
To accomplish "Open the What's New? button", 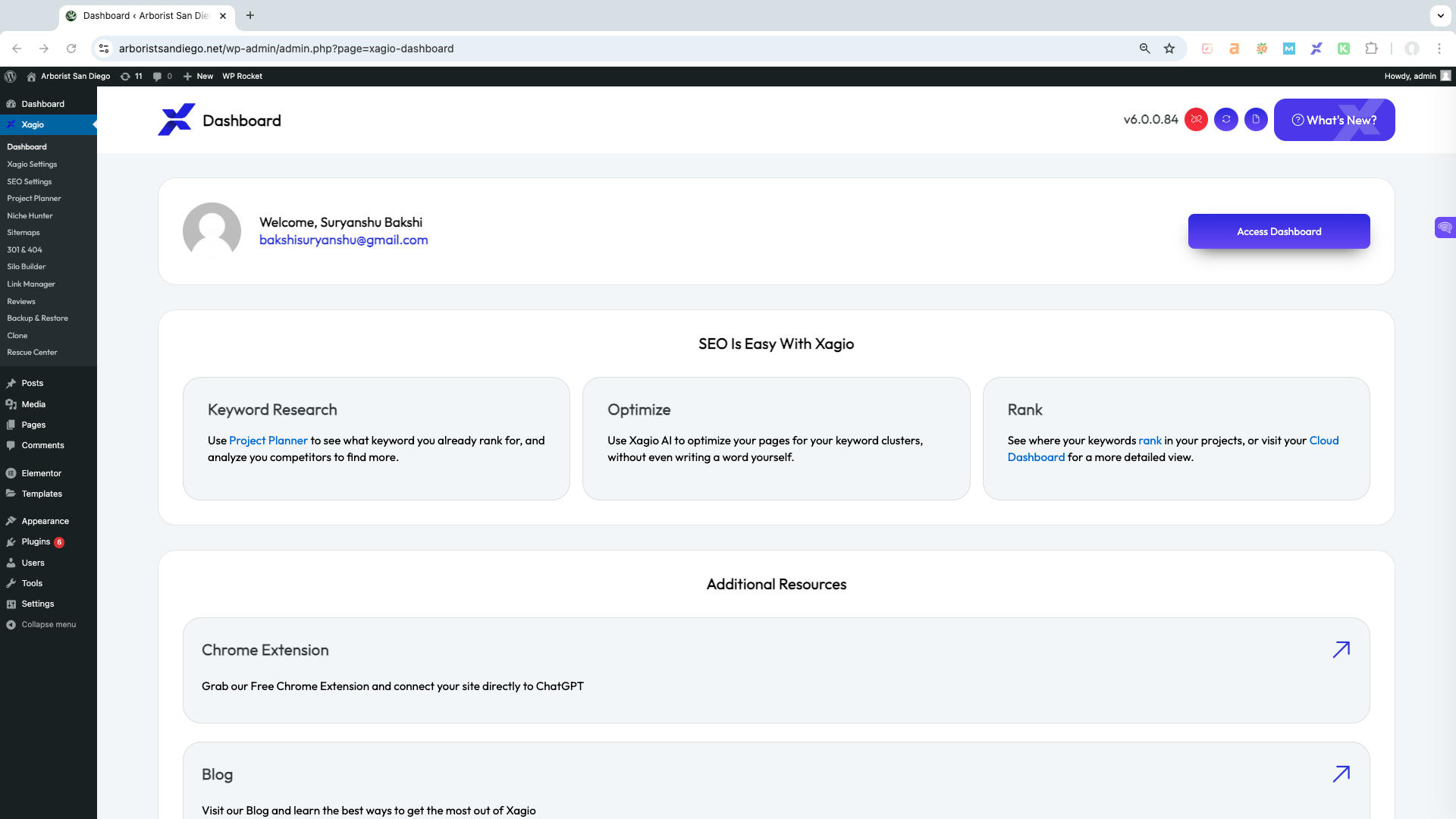I will tap(1334, 120).
